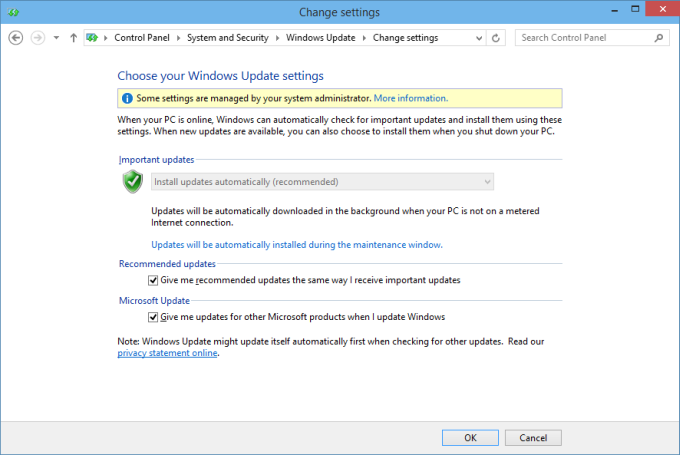The image size is (680, 455).
Task: Click the Cancel button
Action: click(533, 438)
